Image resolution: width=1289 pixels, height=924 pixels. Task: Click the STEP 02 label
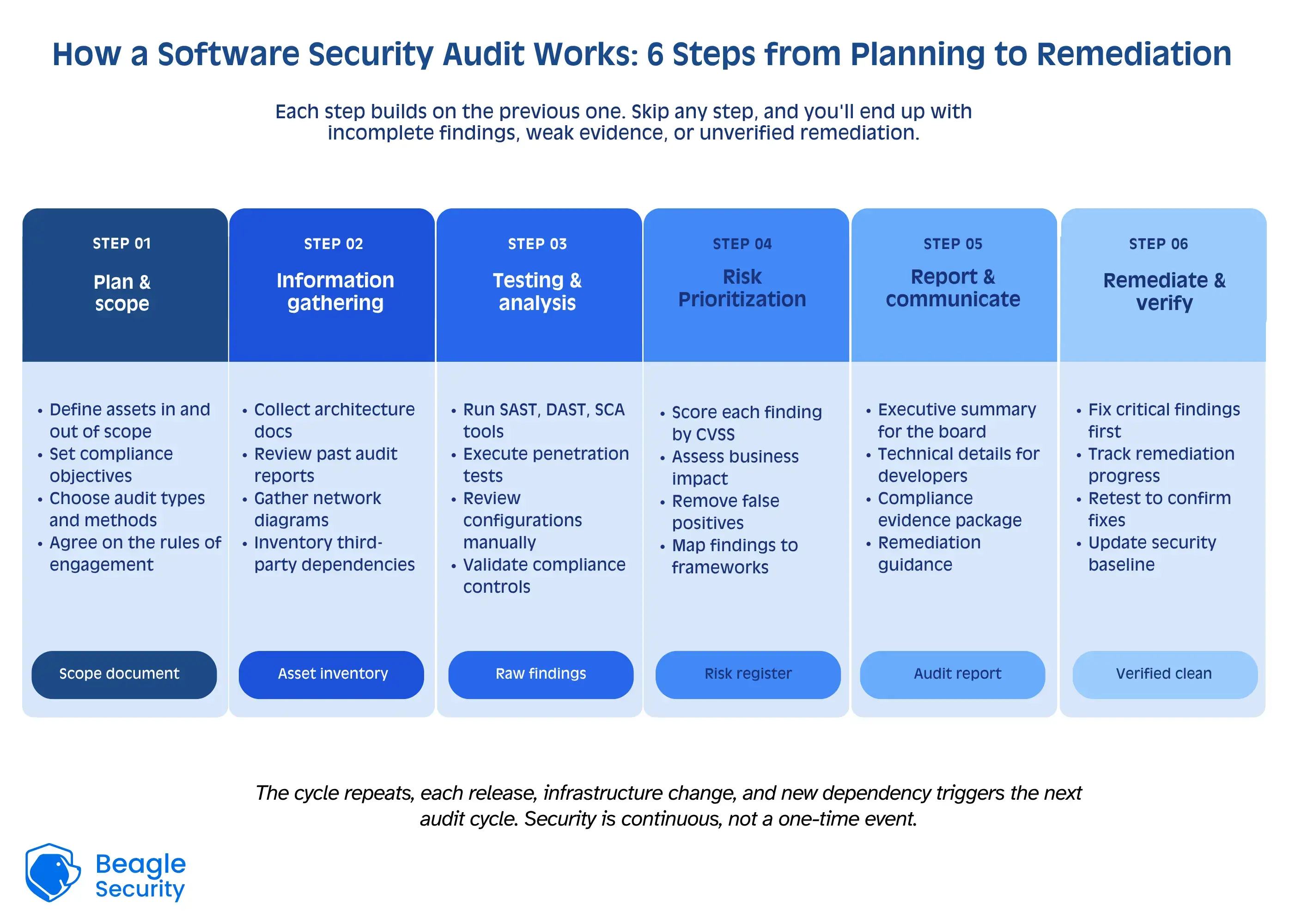coord(333,244)
